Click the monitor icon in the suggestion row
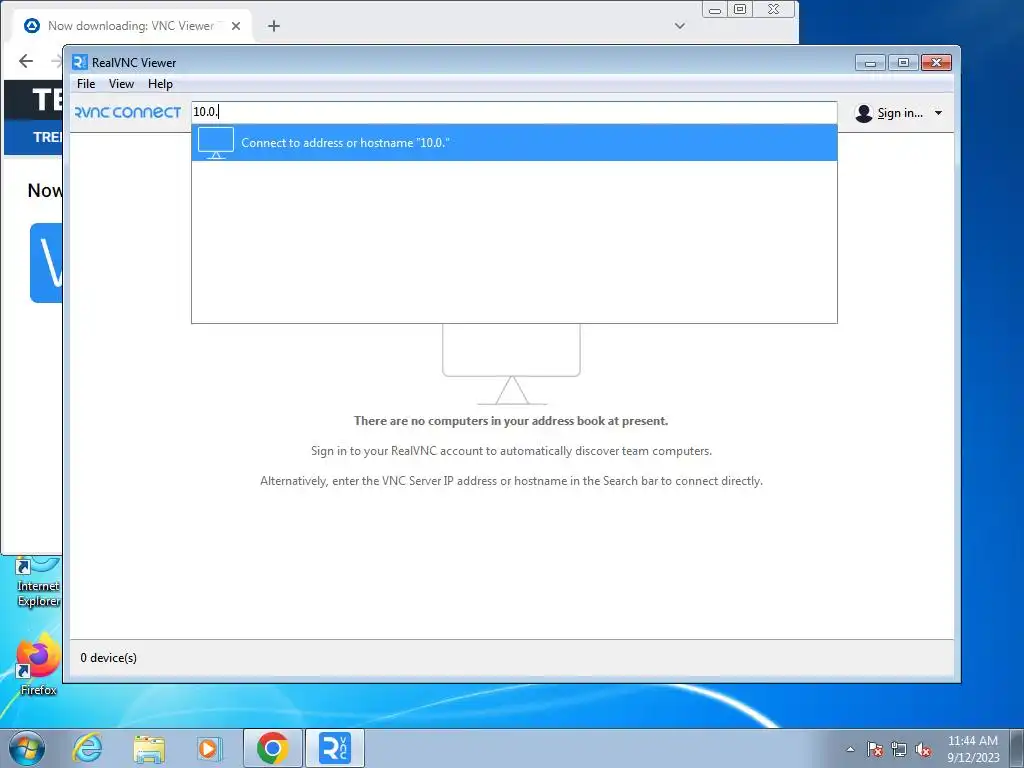 pyautogui.click(x=216, y=142)
